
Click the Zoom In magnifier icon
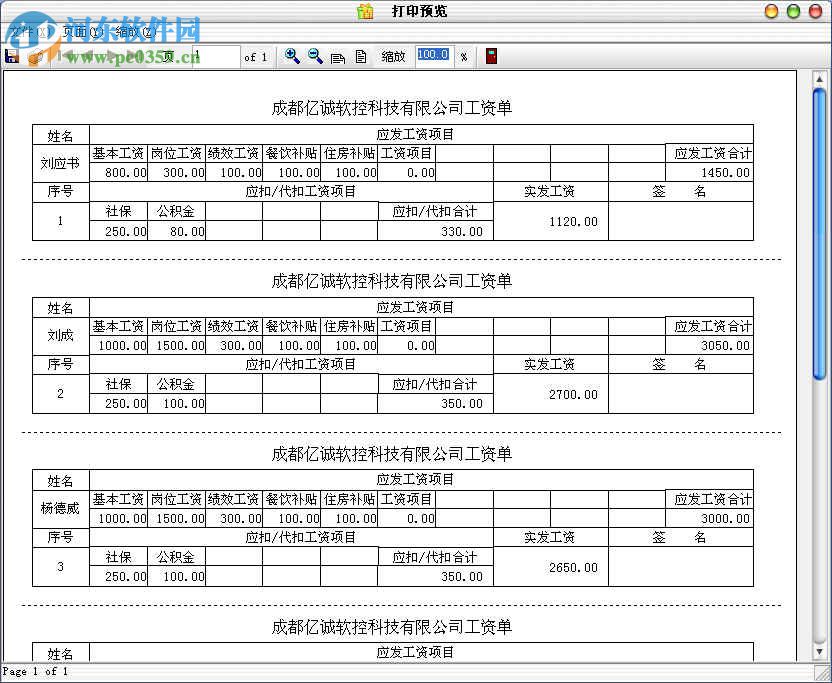click(x=293, y=56)
